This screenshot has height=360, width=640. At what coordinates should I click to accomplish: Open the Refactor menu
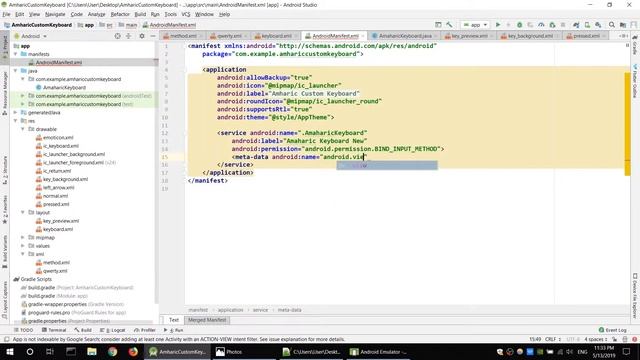pyautogui.click(x=120, y=14)
